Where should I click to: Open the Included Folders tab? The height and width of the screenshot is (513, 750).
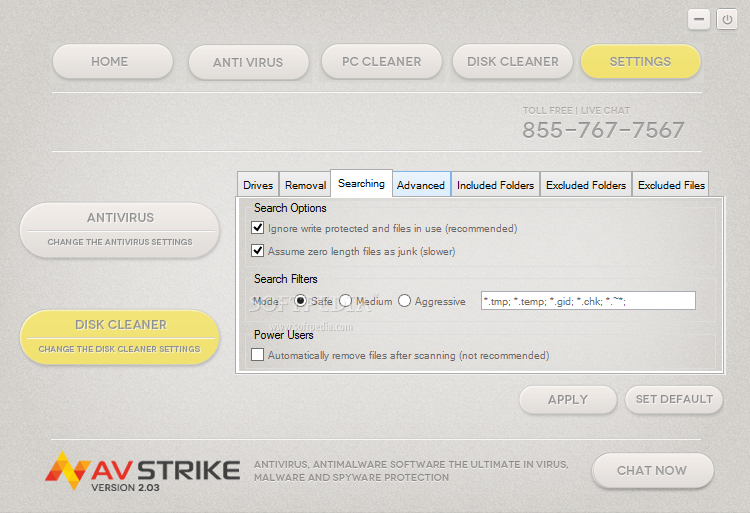tap(496, 185)
